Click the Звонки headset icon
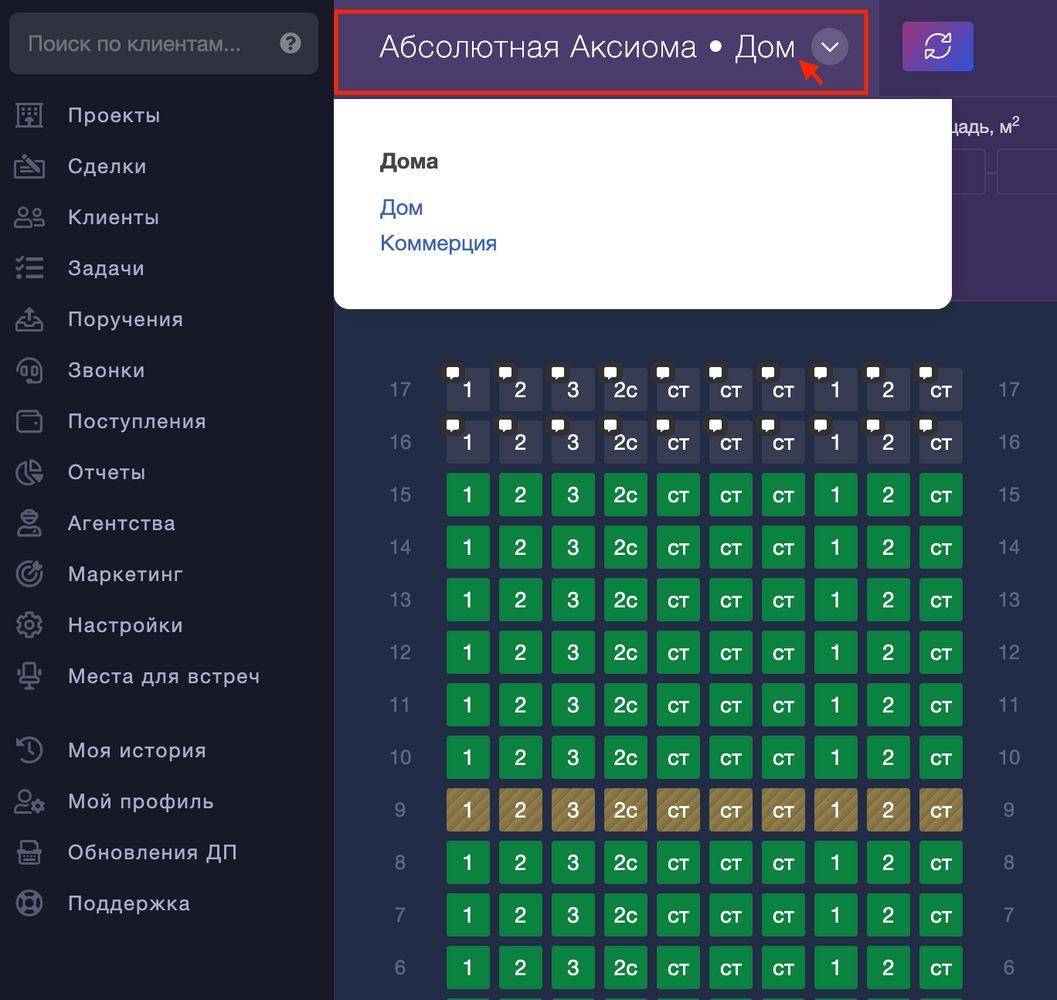The width and height of the screenshot is (1057, 1000). [29, 370]
